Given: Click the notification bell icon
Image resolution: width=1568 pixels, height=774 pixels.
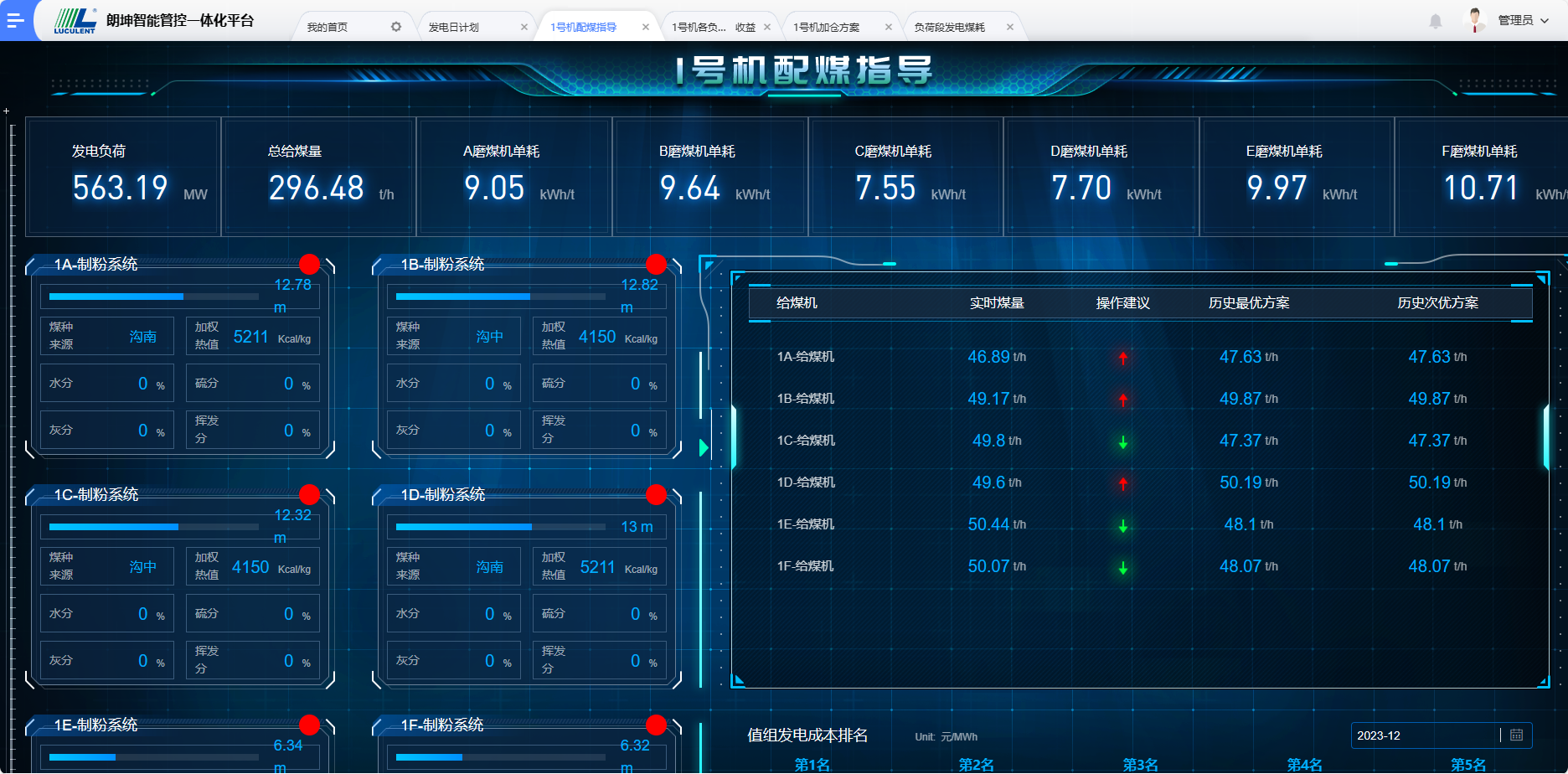Looking at the screenshot, I should click(1436, 22).
